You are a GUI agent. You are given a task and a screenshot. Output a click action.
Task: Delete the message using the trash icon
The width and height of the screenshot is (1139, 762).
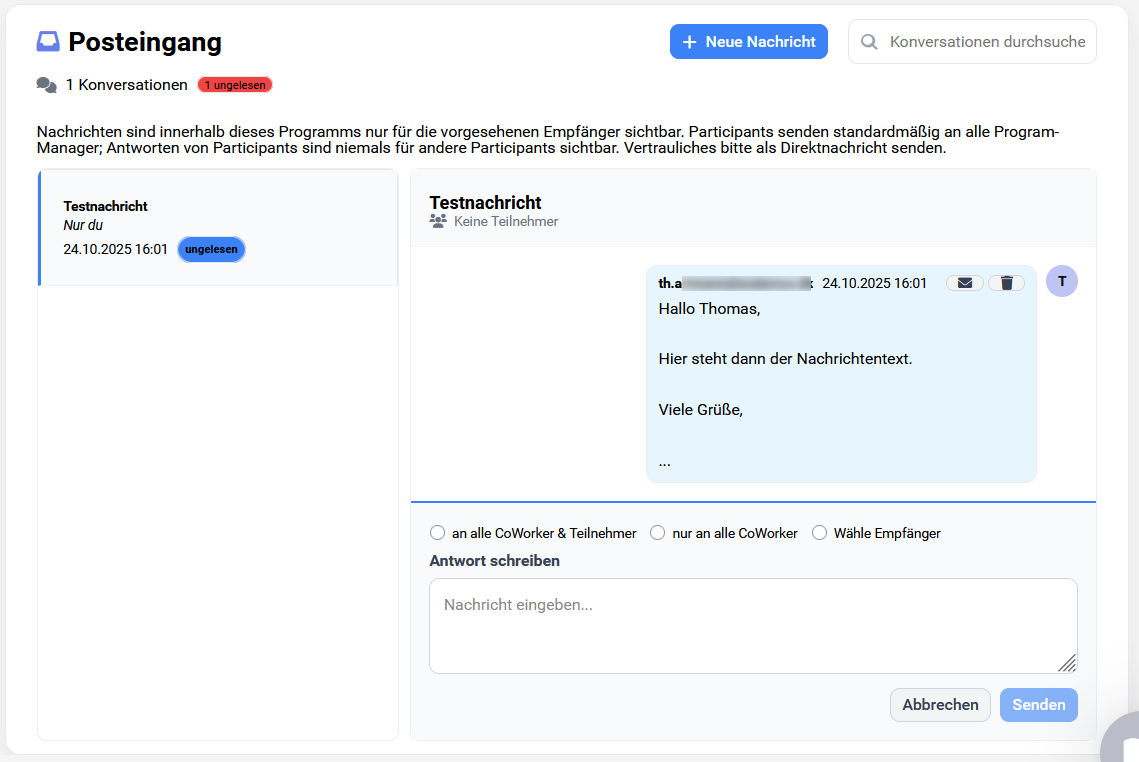[x=1006, y=283]
